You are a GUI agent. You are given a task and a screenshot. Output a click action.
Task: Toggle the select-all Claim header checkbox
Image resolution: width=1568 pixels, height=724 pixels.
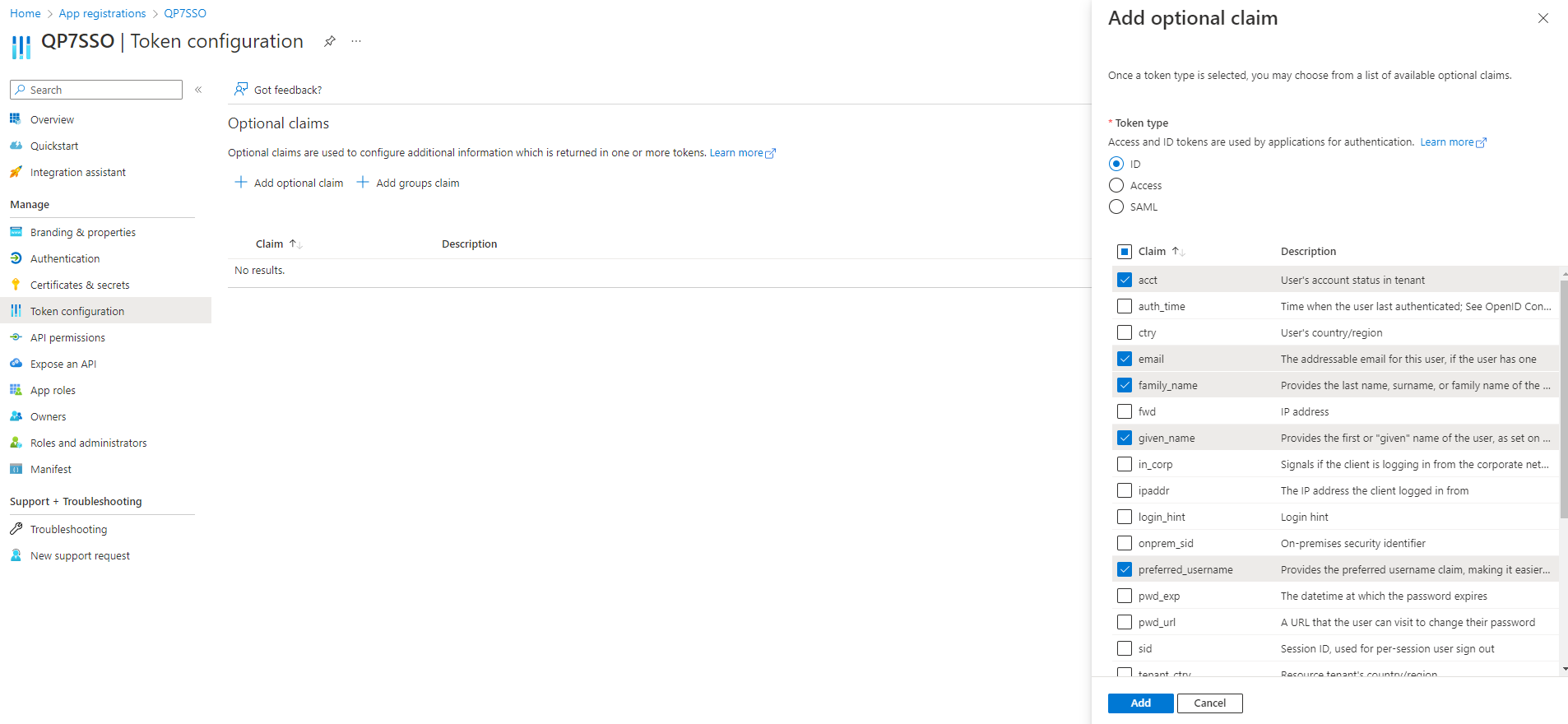[x=1125, y=251]
